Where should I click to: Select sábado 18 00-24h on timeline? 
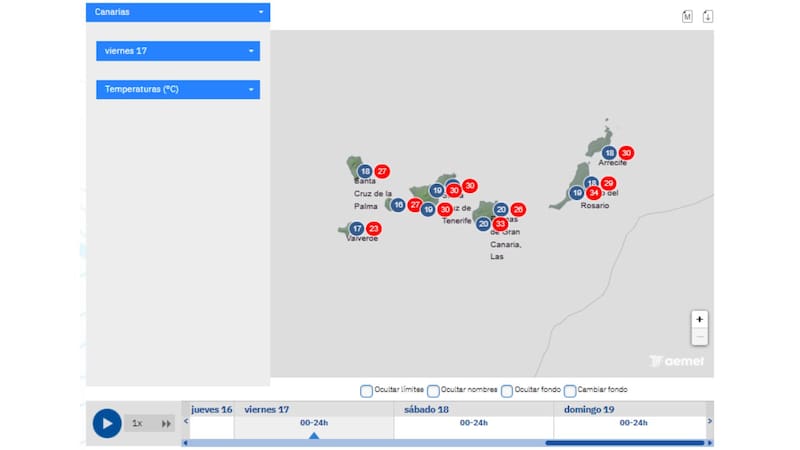(473, 423)
